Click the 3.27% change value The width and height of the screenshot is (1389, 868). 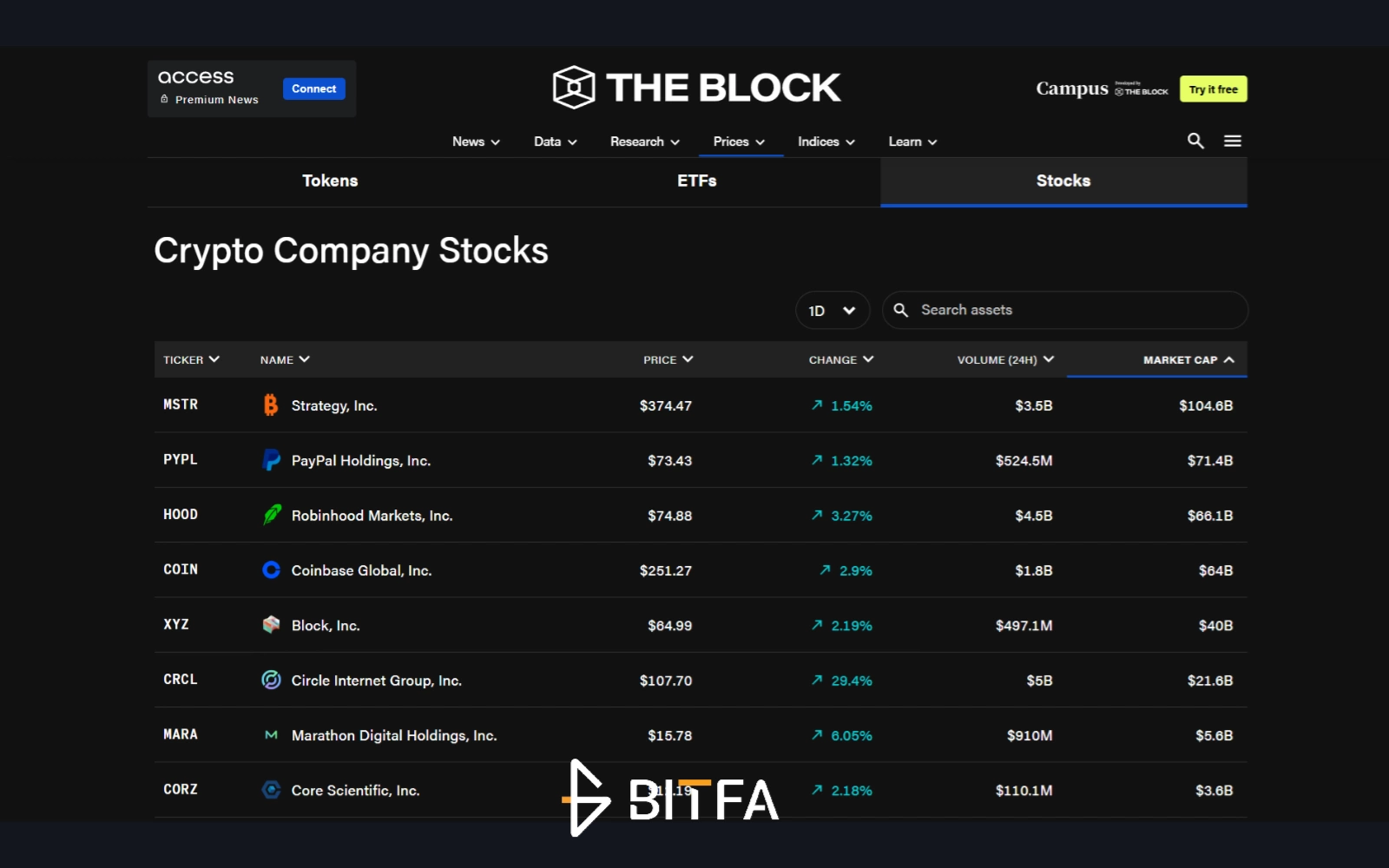coord(852,516)
